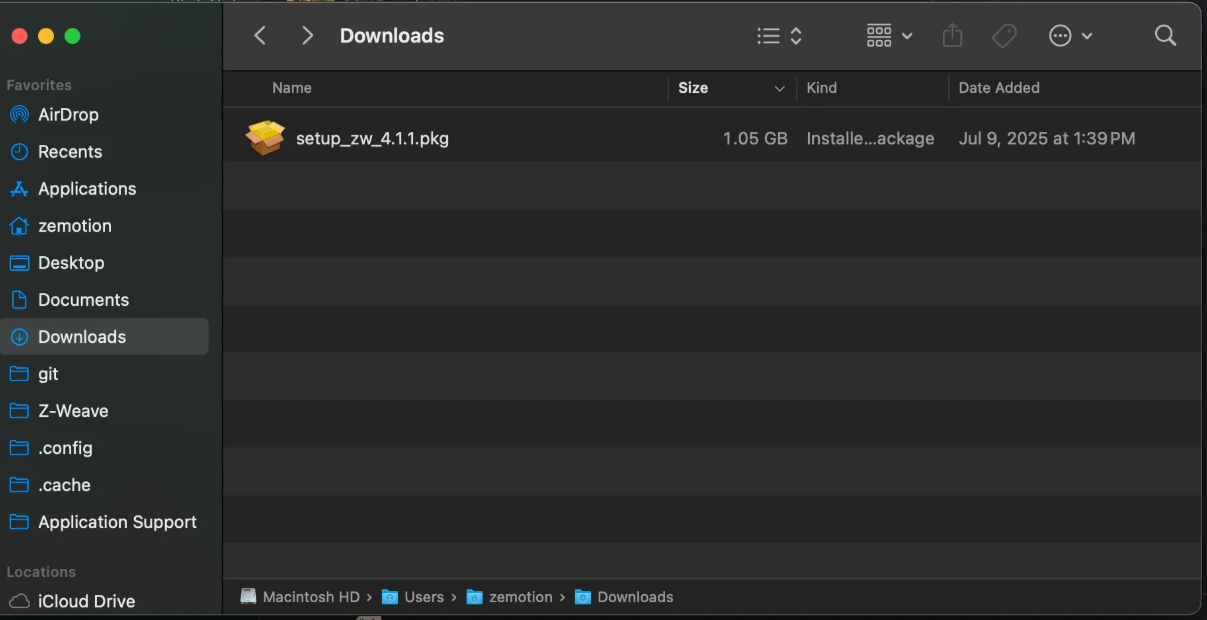1207x620 pixels.
Task: Toggle the list view control
Action: [x=767, y=35]
